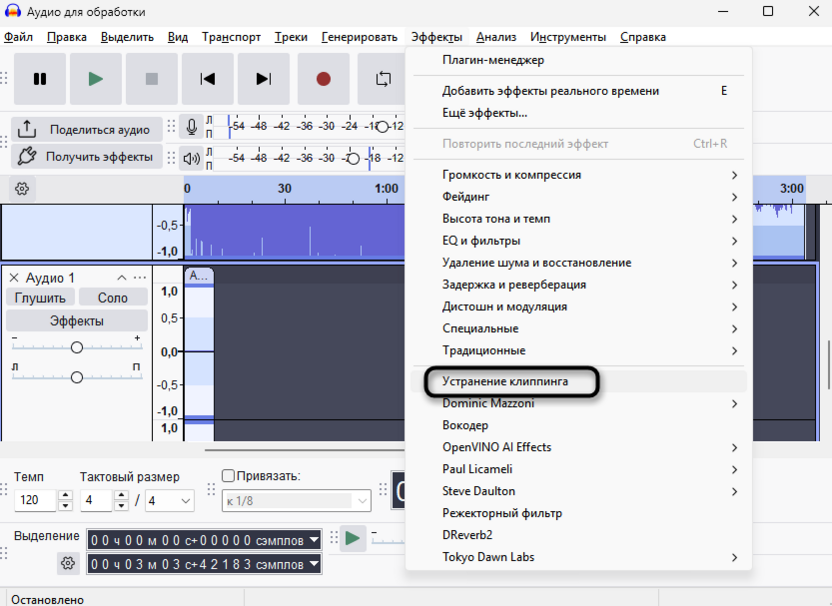Click the microphone record meter icon
The image size is (832, 606).
tap(192, 127)
